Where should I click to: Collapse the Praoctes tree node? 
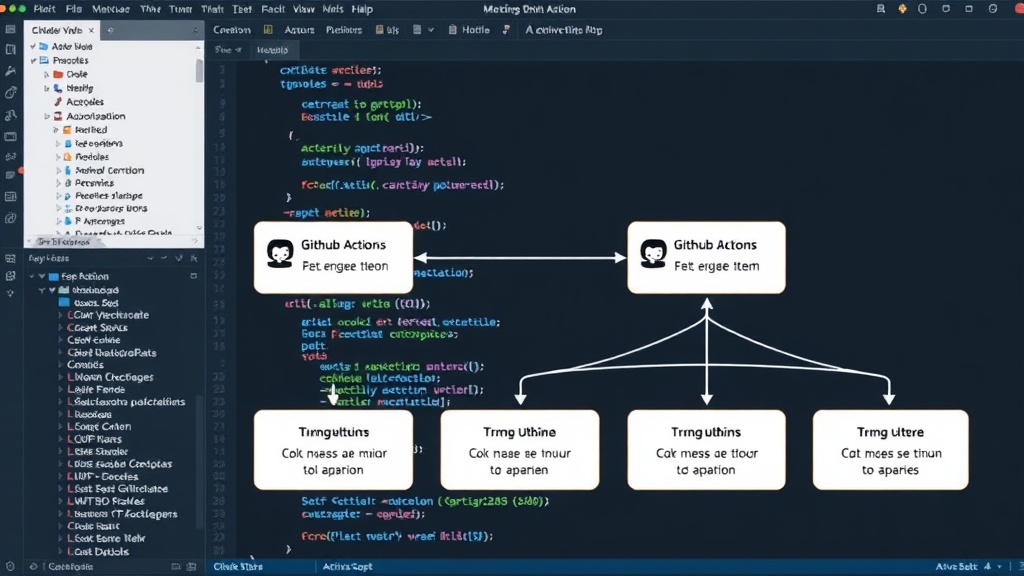click(x=33, y=60)
